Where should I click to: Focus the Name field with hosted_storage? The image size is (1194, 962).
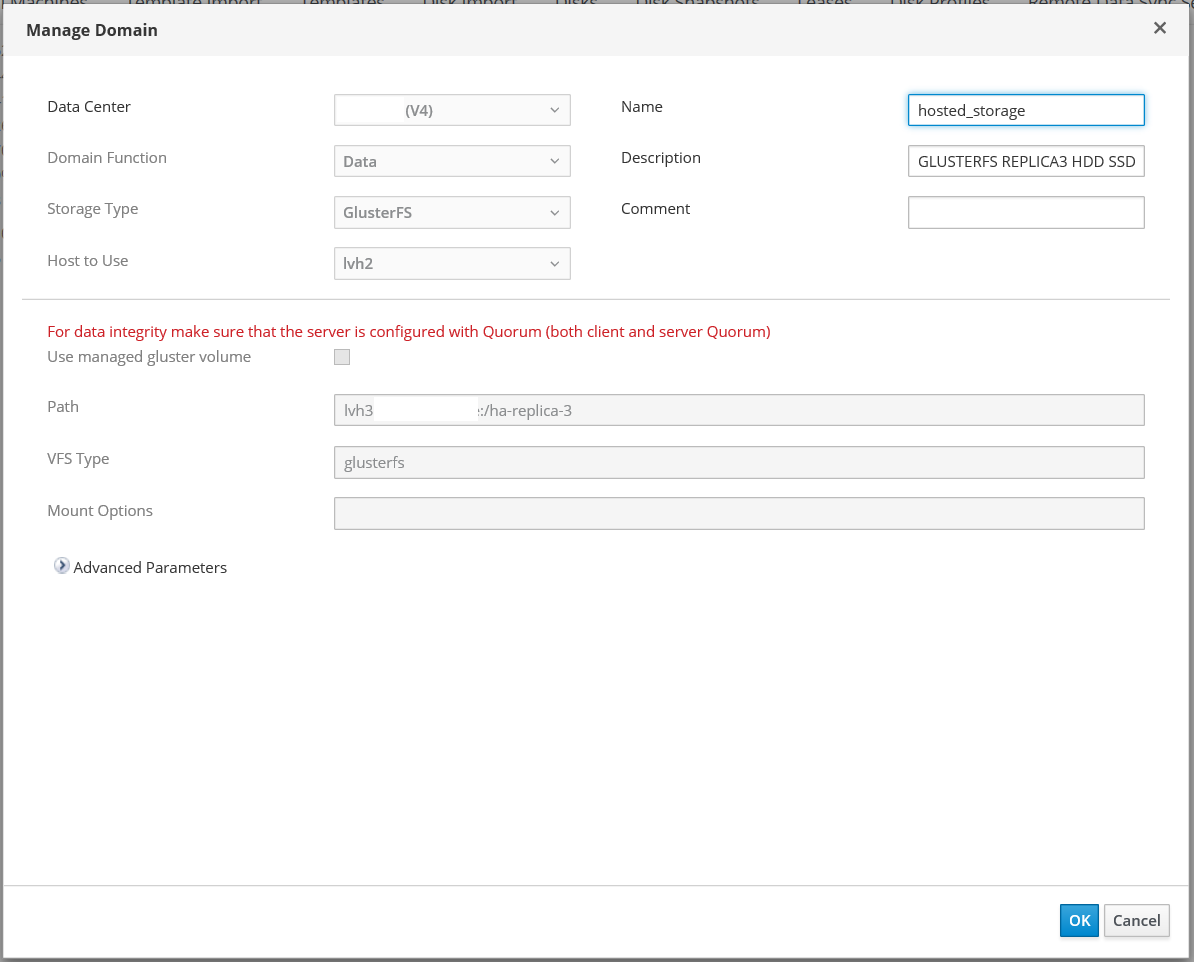point(1025,110)
